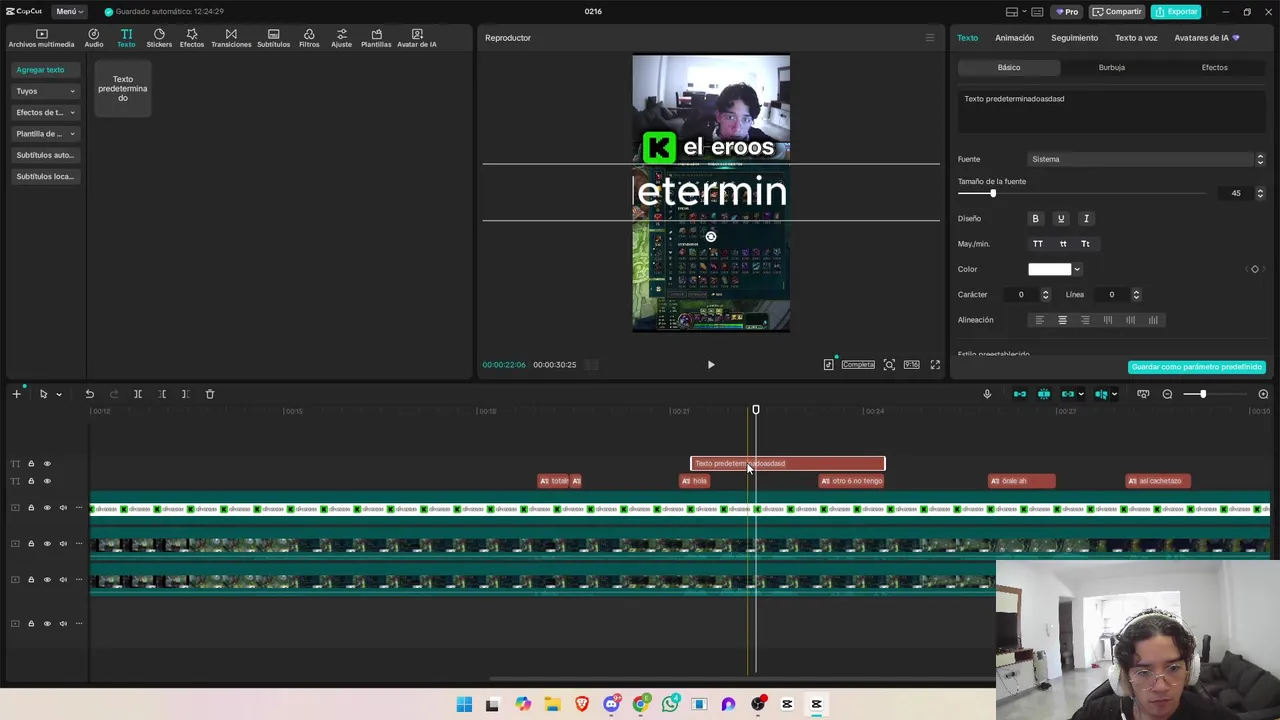Open the Filtros panel

pos(309,38)
